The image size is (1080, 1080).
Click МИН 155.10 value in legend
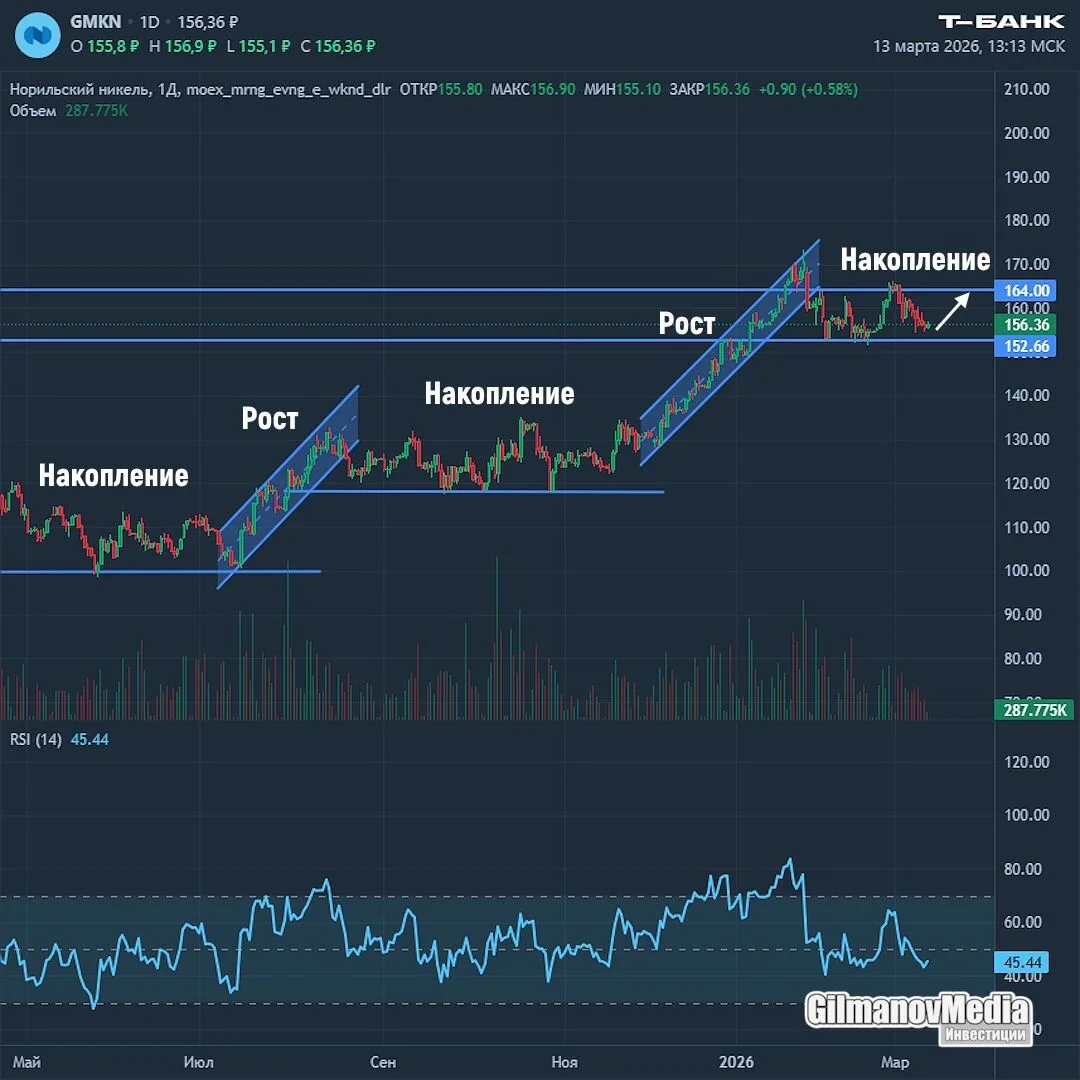622,90
